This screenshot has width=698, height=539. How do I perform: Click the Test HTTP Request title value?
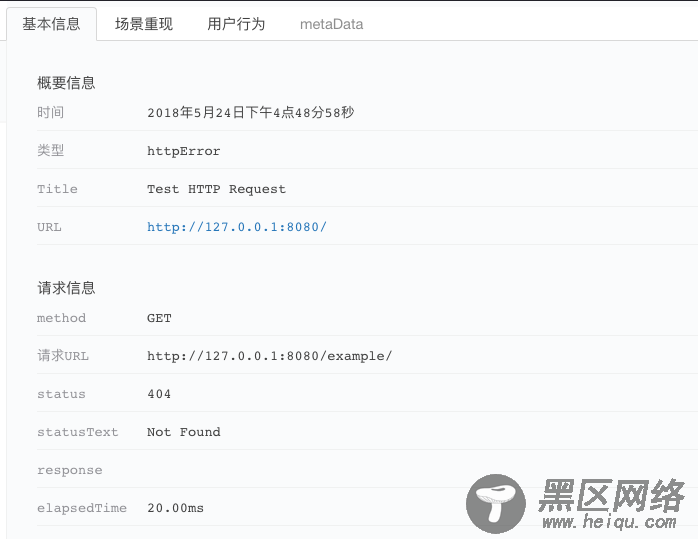[216, 189]
